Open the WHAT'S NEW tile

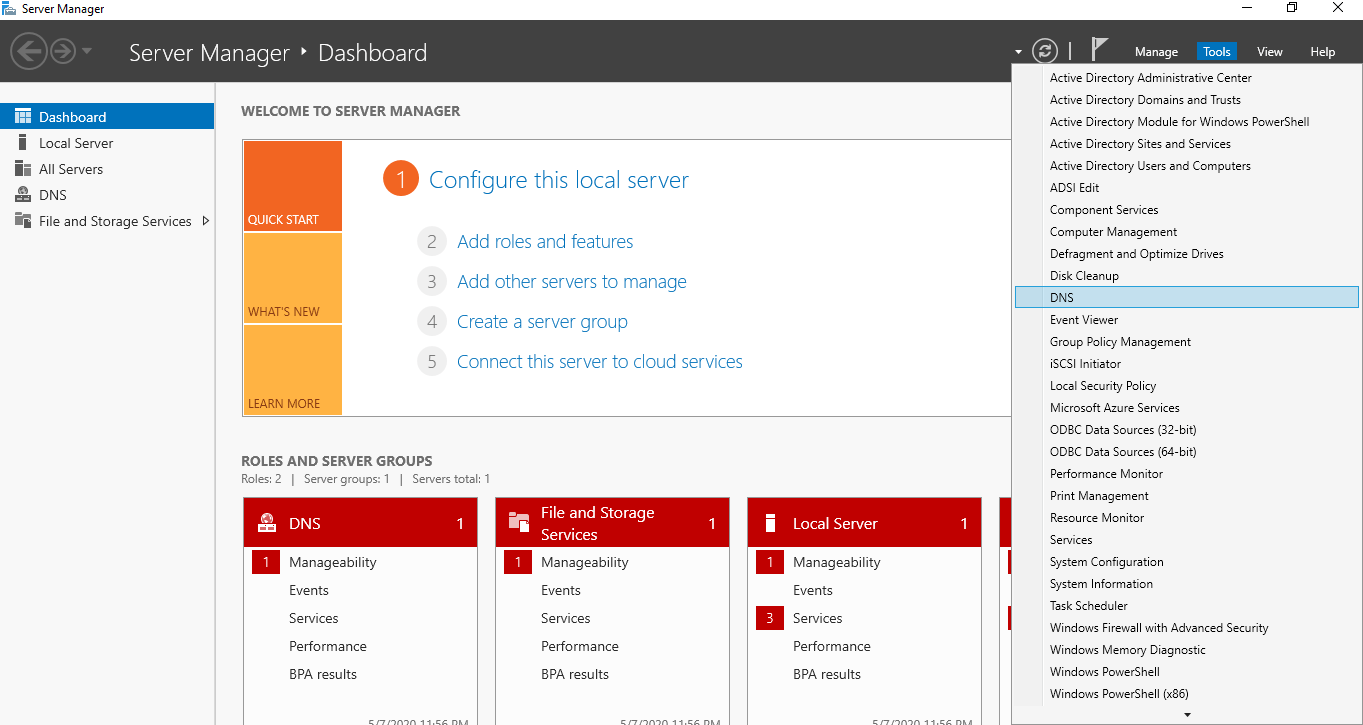coord(292,278)
